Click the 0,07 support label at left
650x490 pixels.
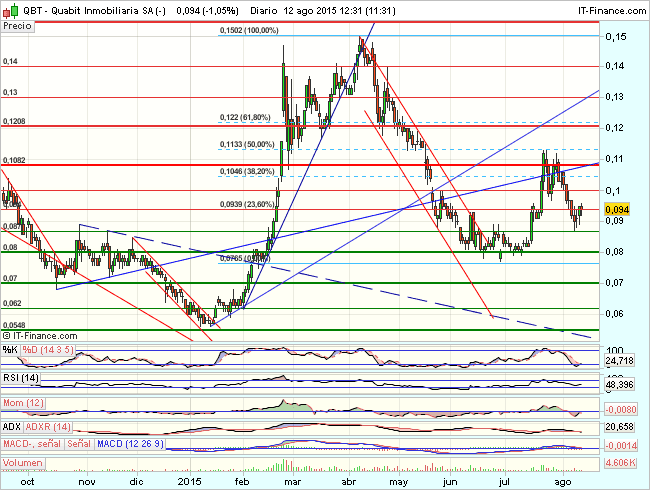pyautogui.click(x=10, y=278)
